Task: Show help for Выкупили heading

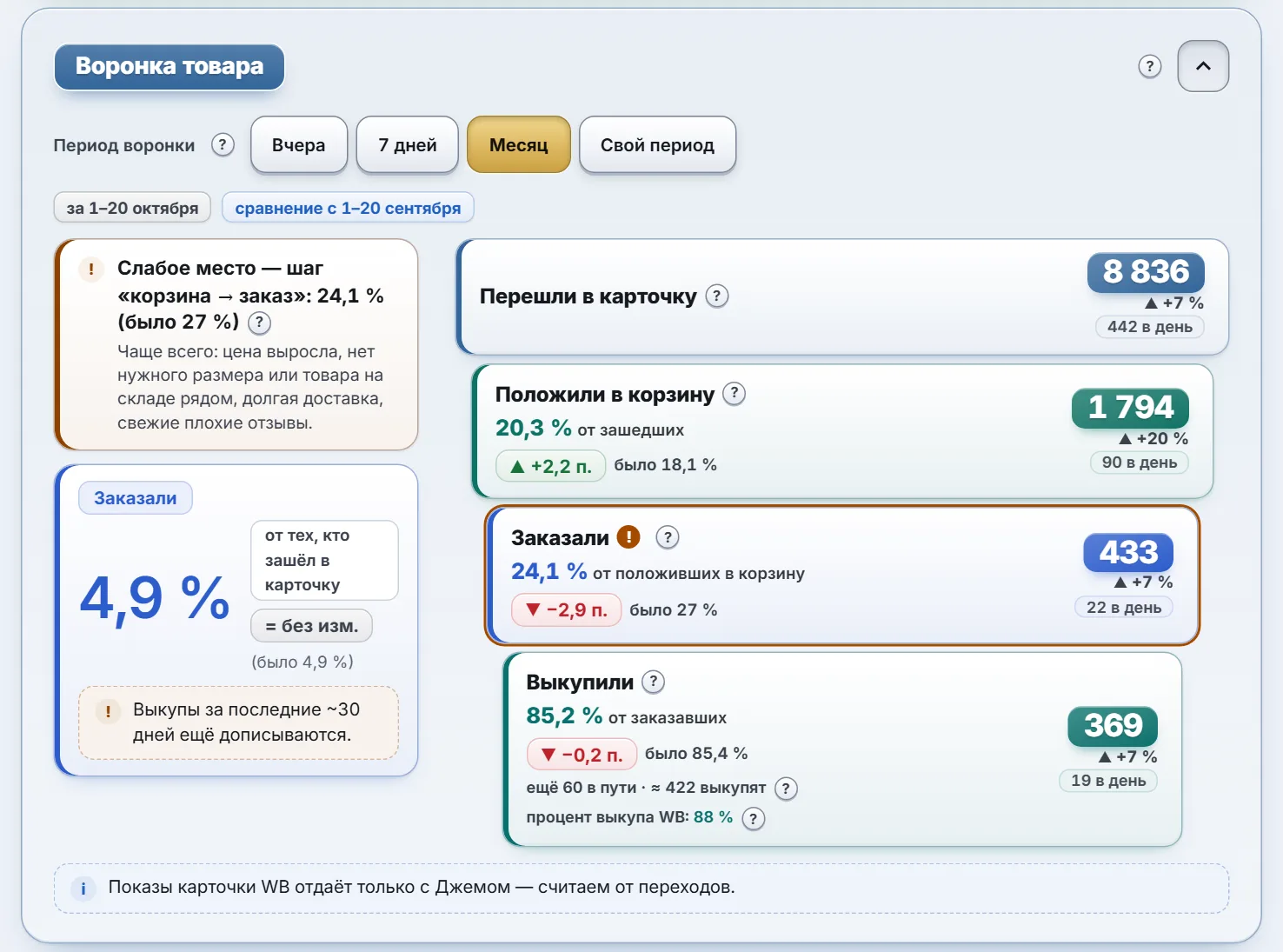Action: point(654,682)
